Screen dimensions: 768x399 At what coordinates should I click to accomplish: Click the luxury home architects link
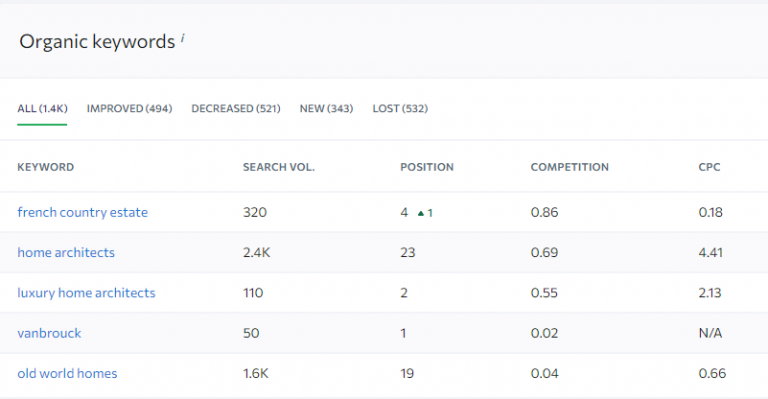(x=86, y=293)
